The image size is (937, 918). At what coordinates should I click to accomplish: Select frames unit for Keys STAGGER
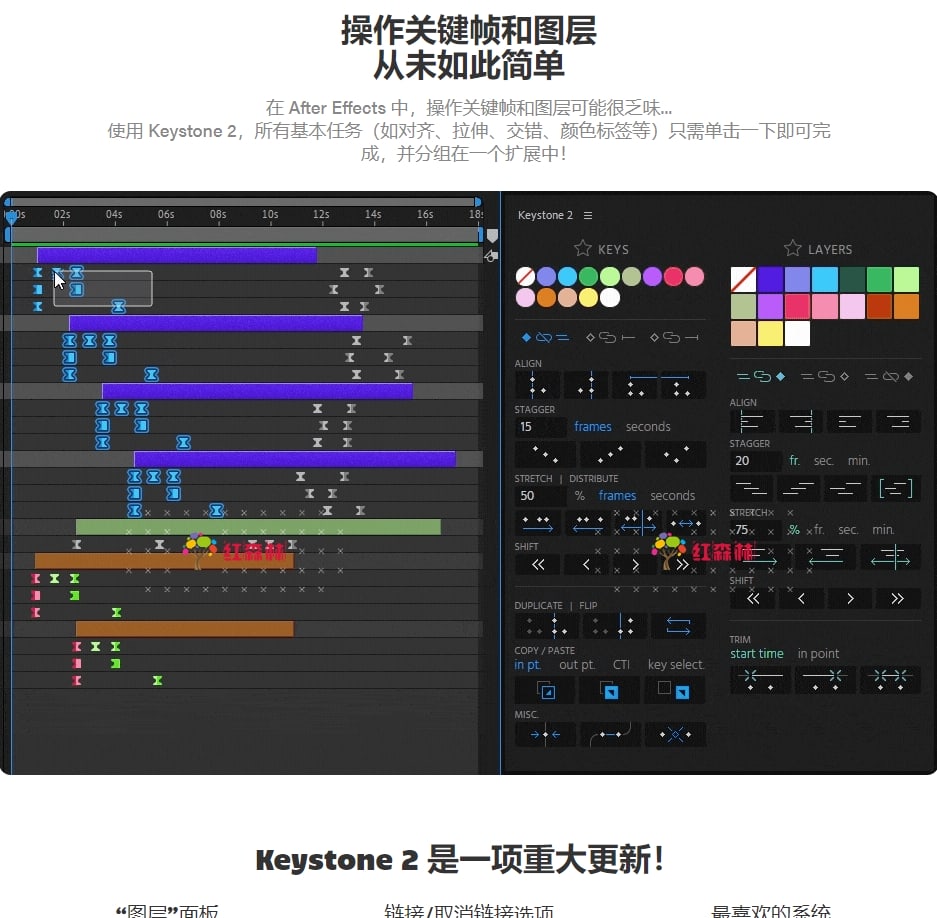coord(592,427)
